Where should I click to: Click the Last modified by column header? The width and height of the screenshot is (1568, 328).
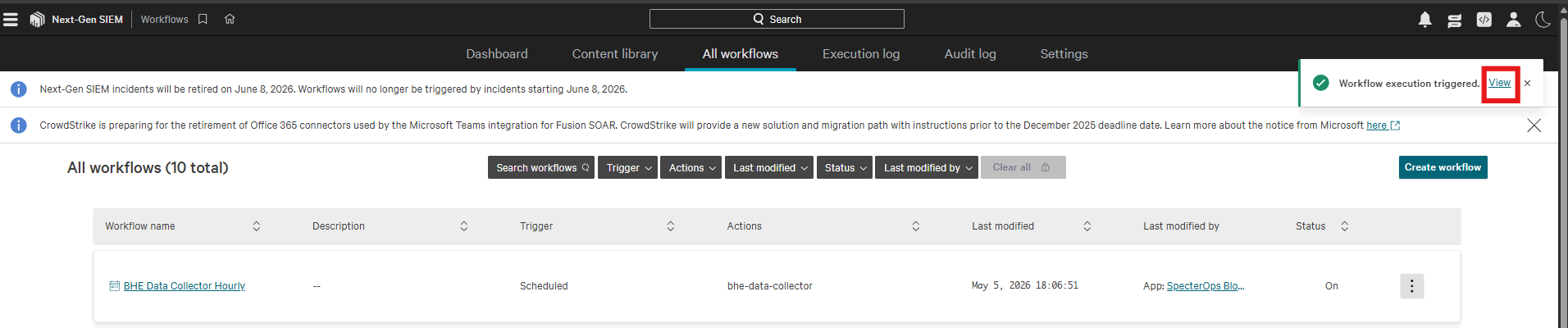click(1182, 226)
